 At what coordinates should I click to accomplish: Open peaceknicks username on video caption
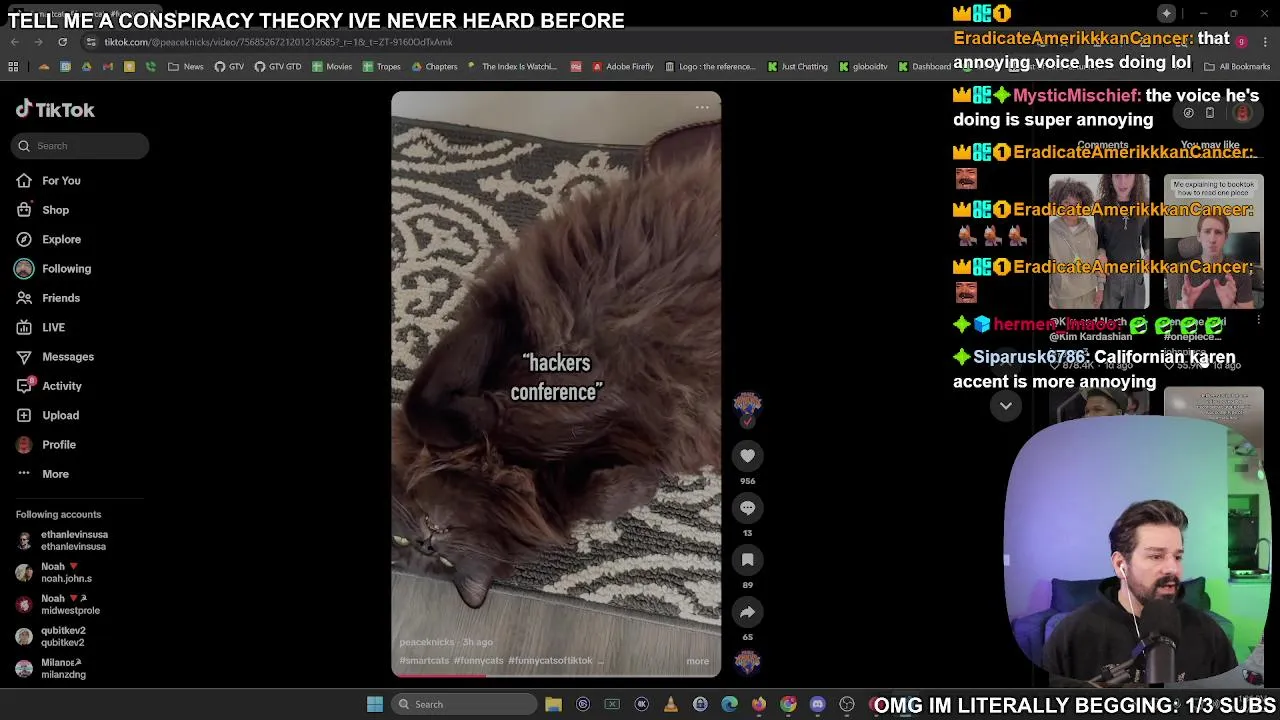click(426, 642)
